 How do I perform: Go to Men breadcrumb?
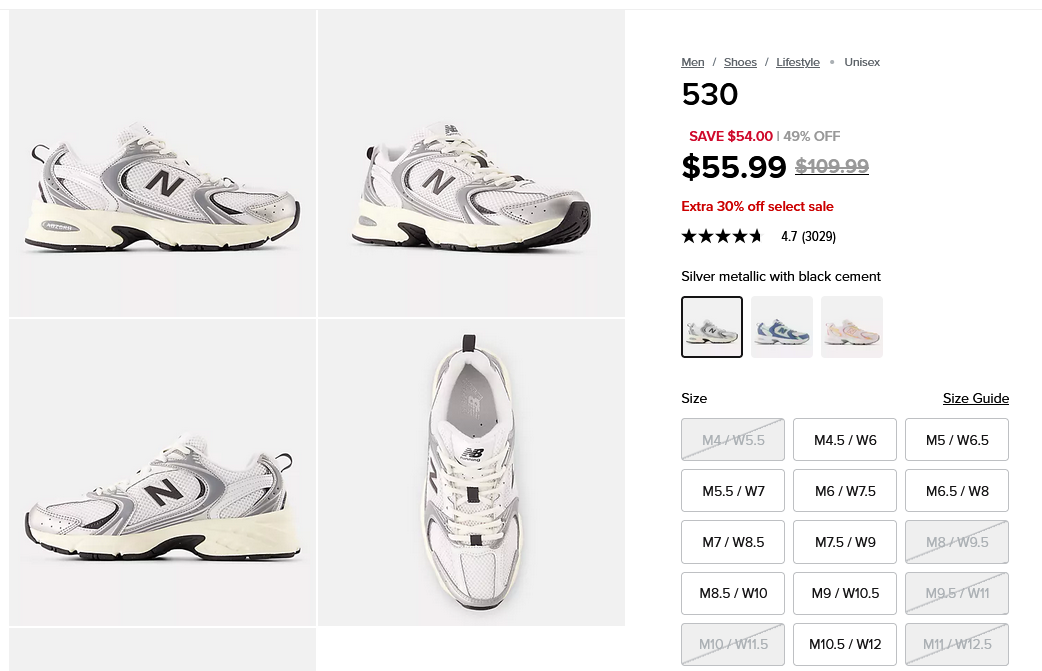pyautogui.click(x=693, y=62)
